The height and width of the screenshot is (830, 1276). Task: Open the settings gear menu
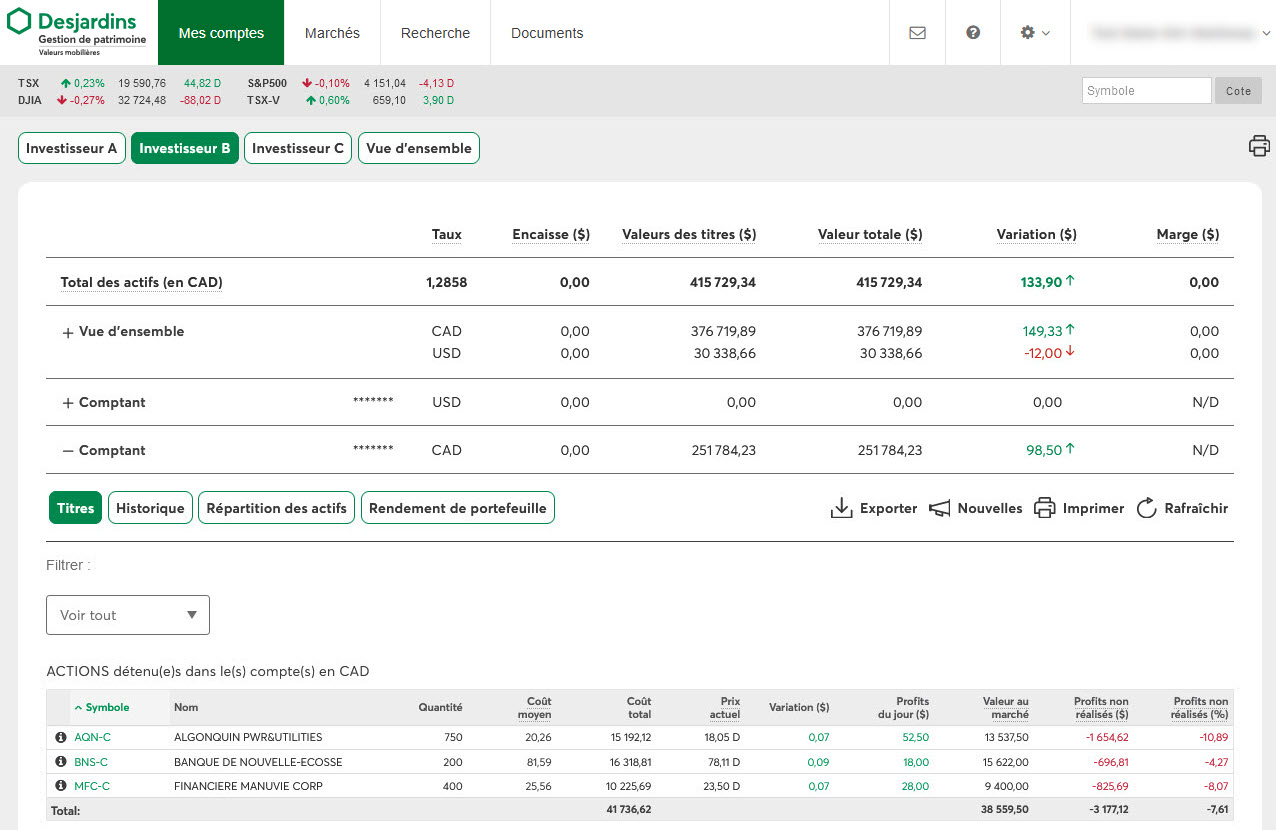1035,32
